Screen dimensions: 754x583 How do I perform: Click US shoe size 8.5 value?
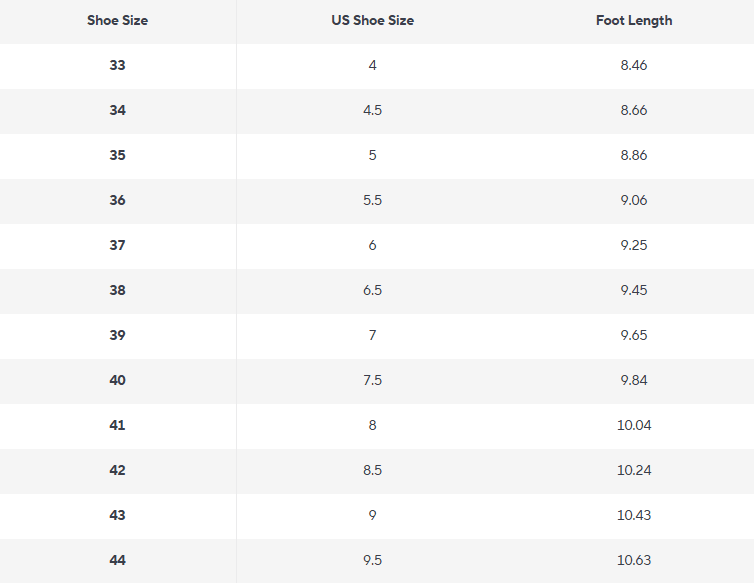(373, 470)
